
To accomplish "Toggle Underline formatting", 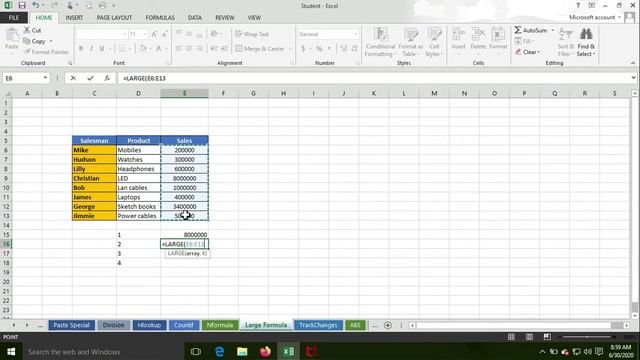I will pyautogui.click(x=102, y=49).
